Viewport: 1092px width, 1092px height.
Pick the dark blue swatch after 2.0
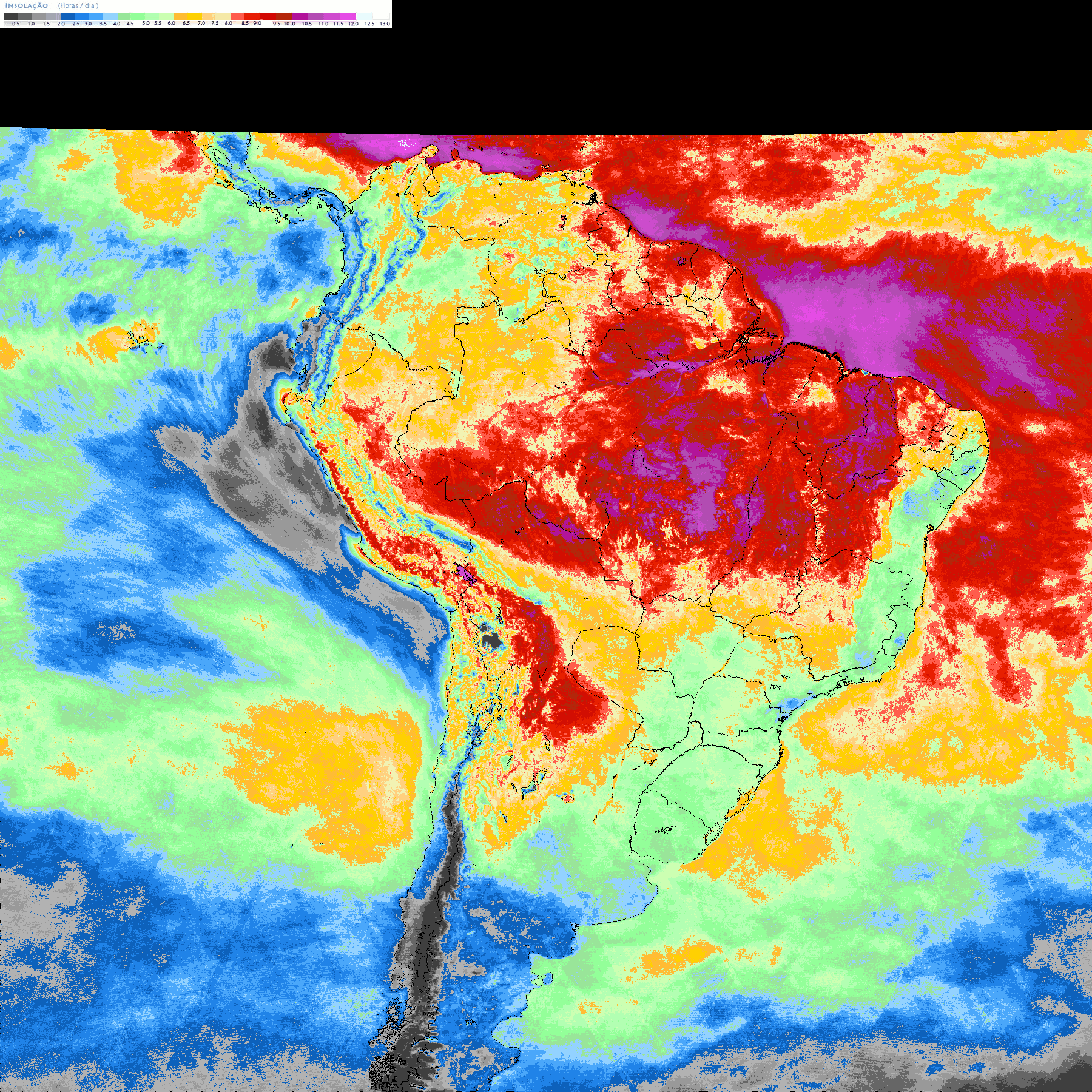[67, 16]
